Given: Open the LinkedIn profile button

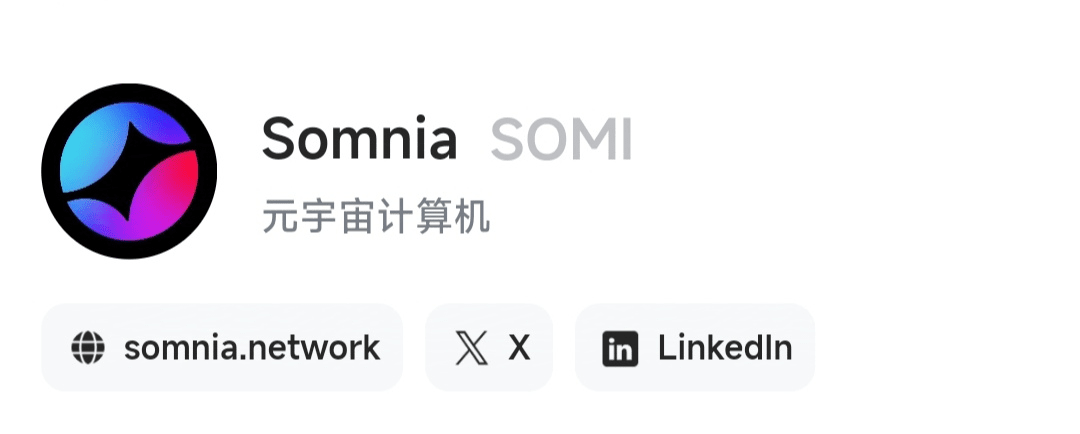Looking at the screenshot, I should coord(694,347).
